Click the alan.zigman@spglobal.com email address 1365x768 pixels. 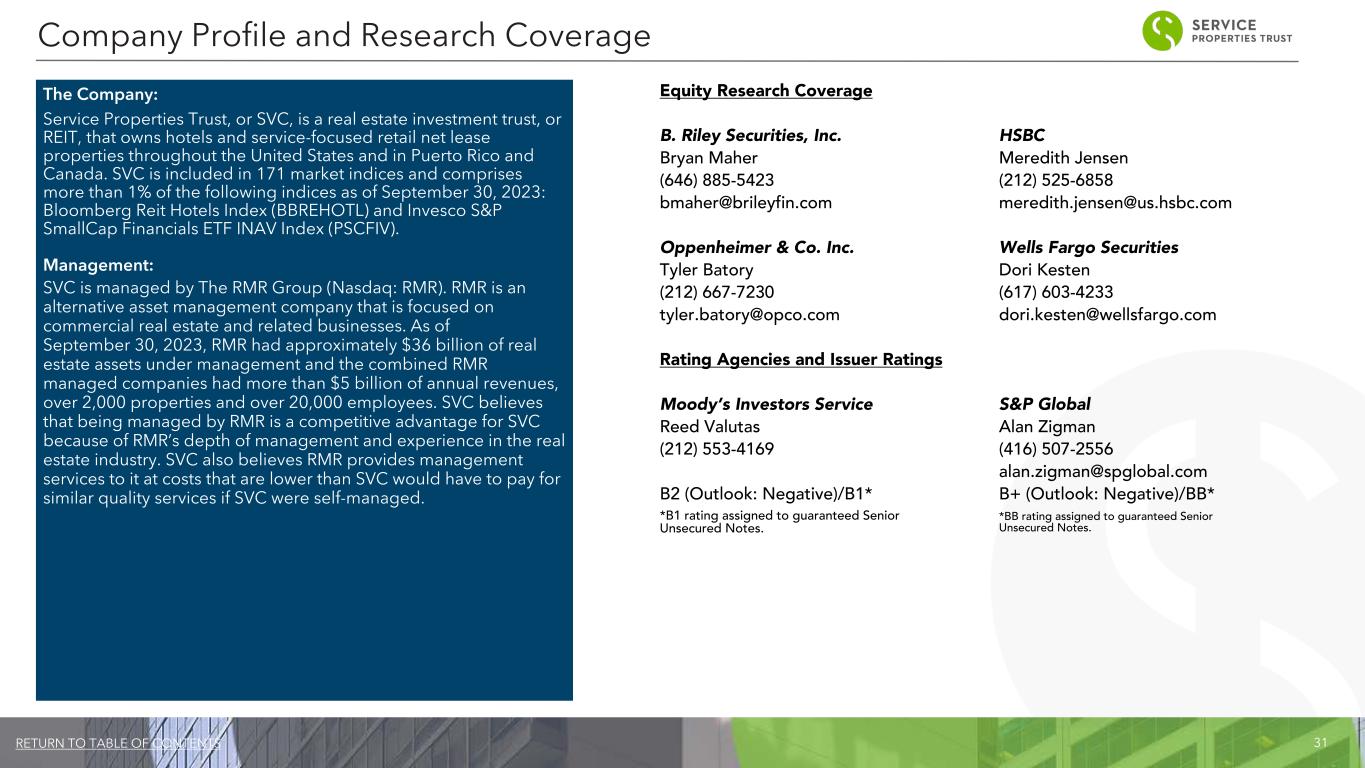click(1103, 471)
